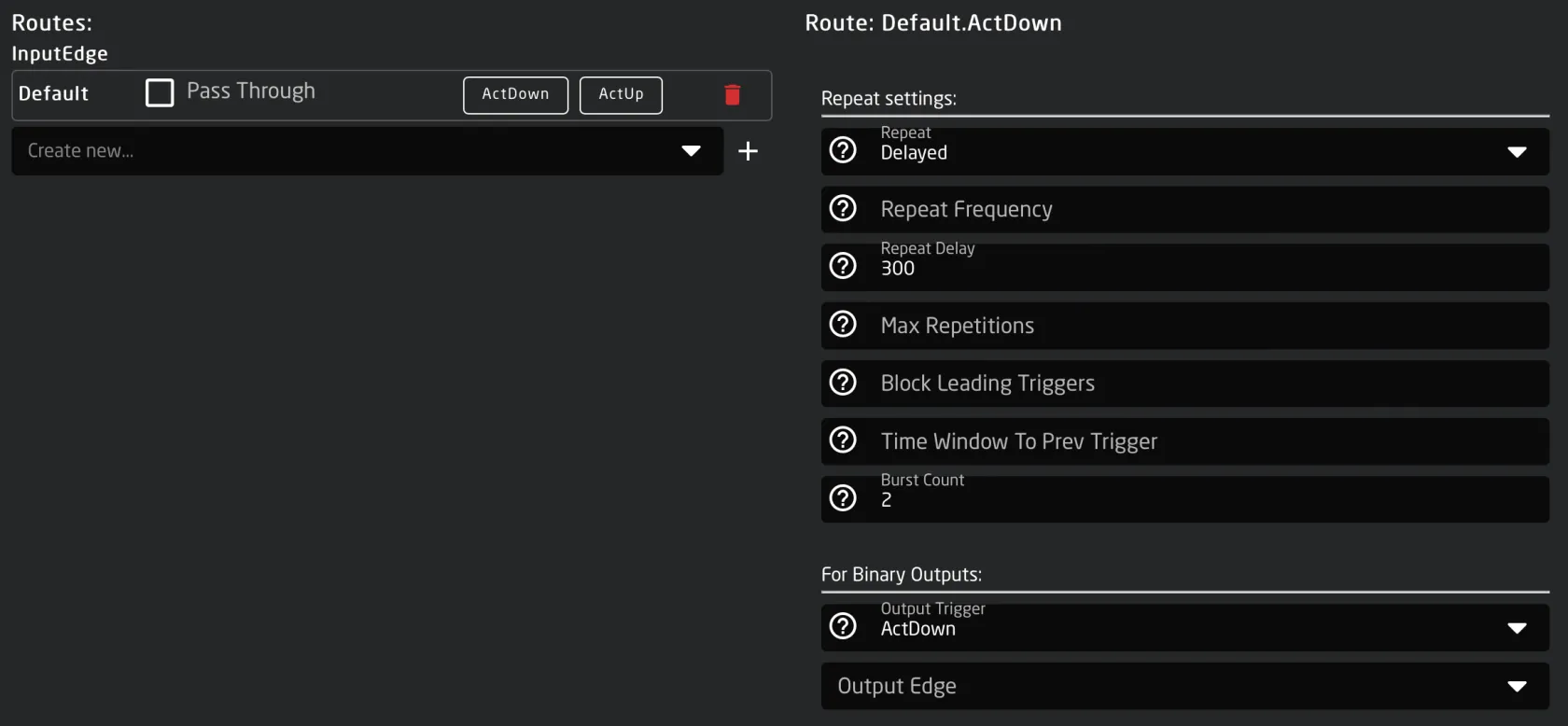Image resolution: width=1568 pixels, height=726 pixels.
Task: Click Max Repetitions help icon
Action: 843,324
